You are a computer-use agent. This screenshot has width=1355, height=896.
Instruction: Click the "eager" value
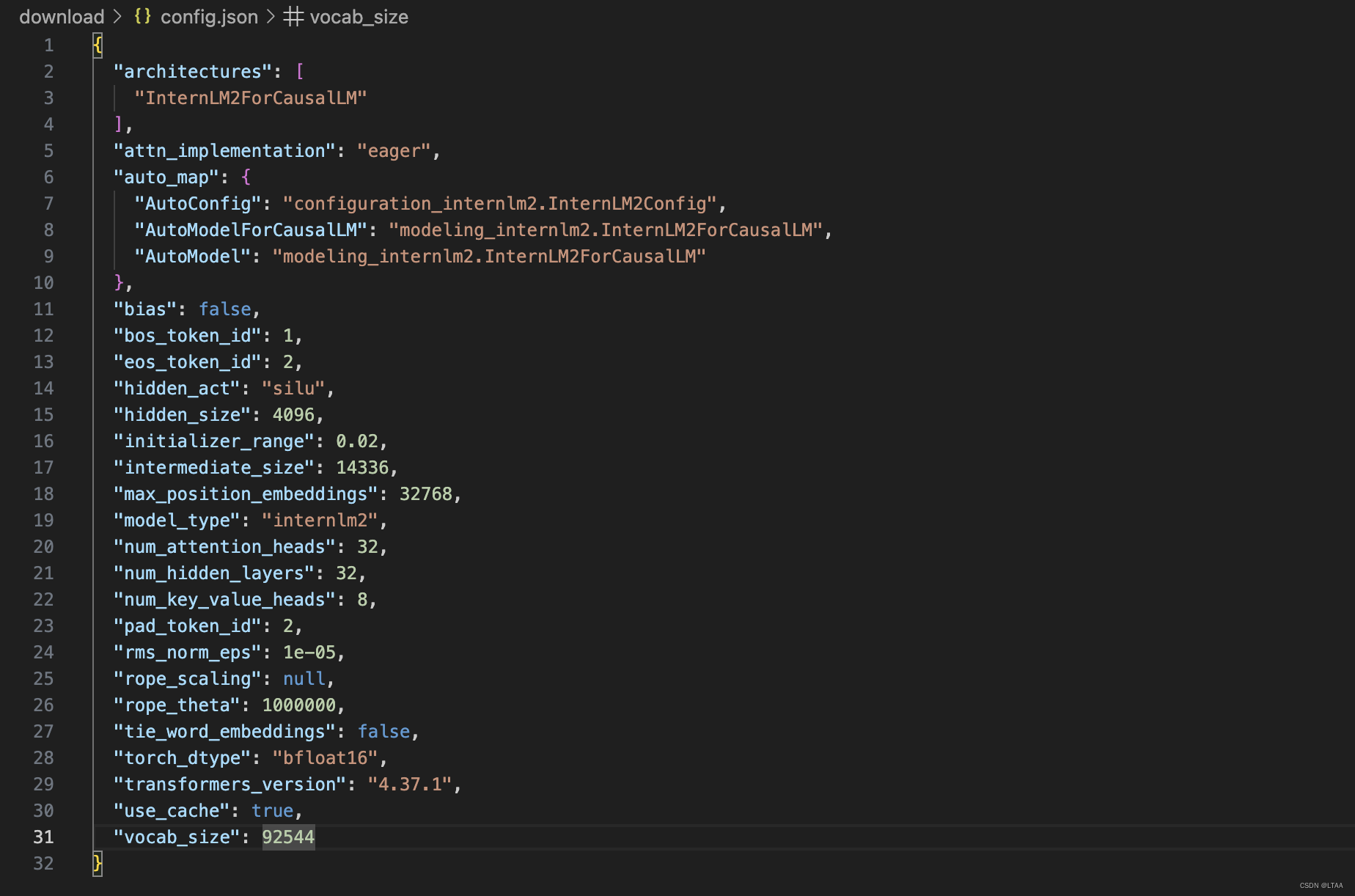[x=394, y=151]
